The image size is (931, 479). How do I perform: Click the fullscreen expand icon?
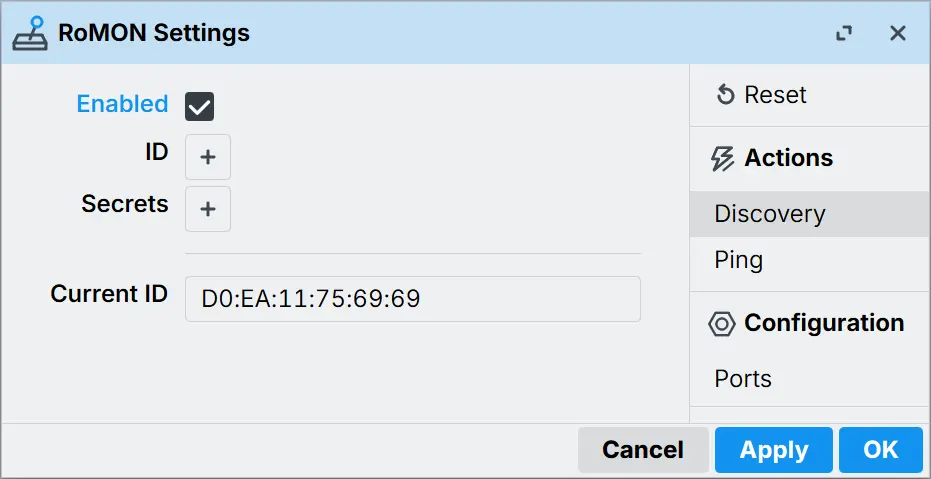coord(844,33)
